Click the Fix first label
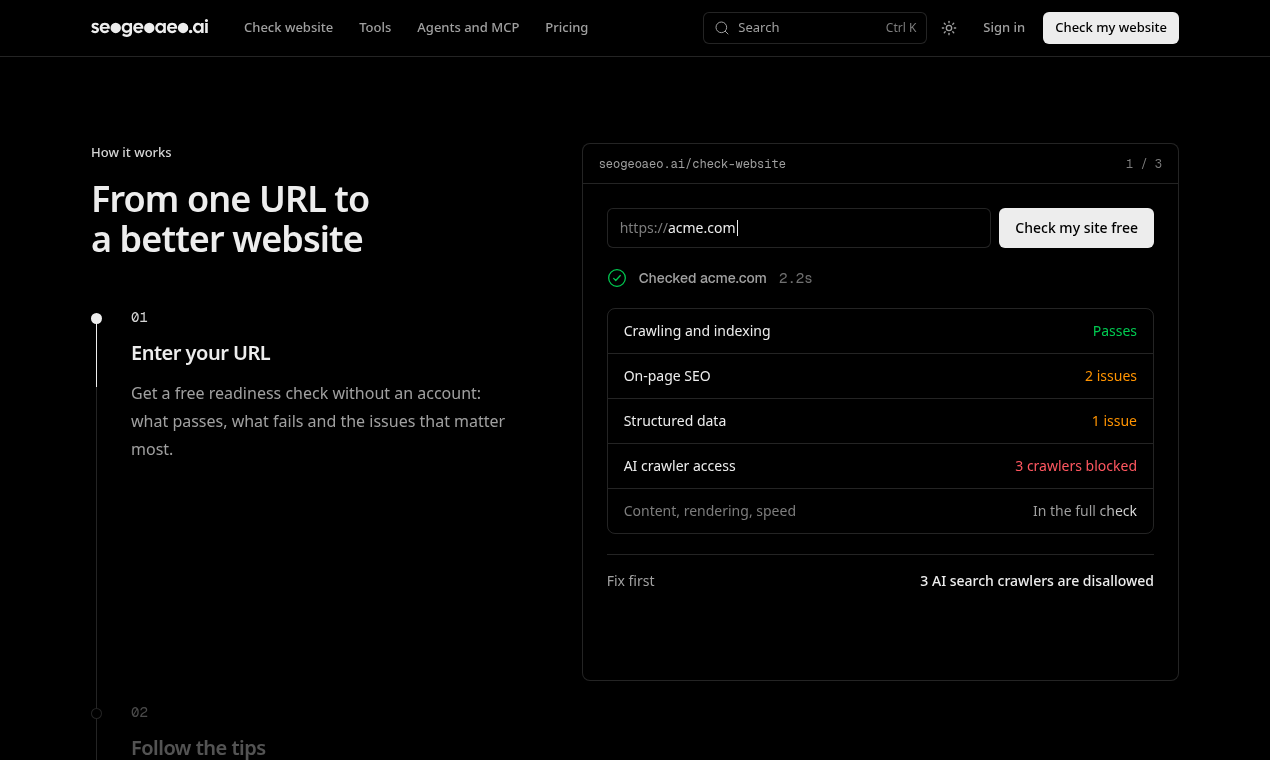 (x=631, y=581)
